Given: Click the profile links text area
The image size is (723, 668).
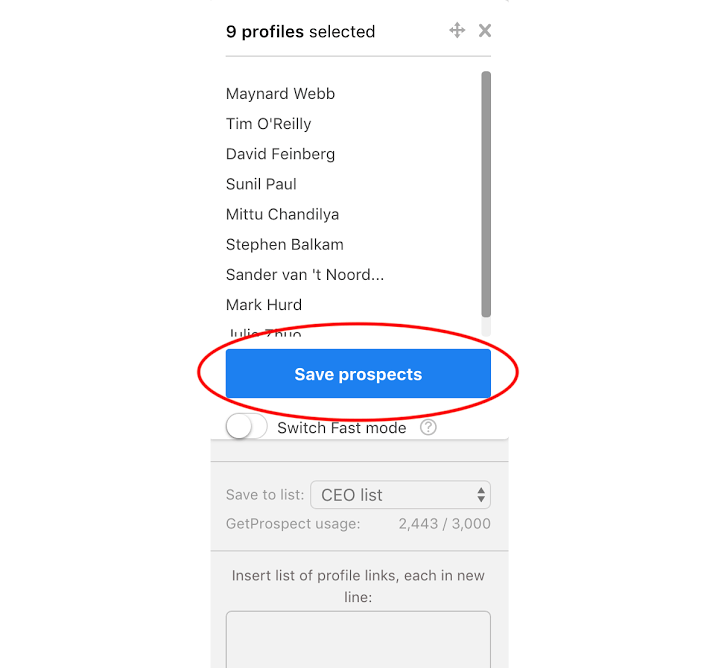Looking at the screenshot, I should pyautogui.click(x=358, y=640).
